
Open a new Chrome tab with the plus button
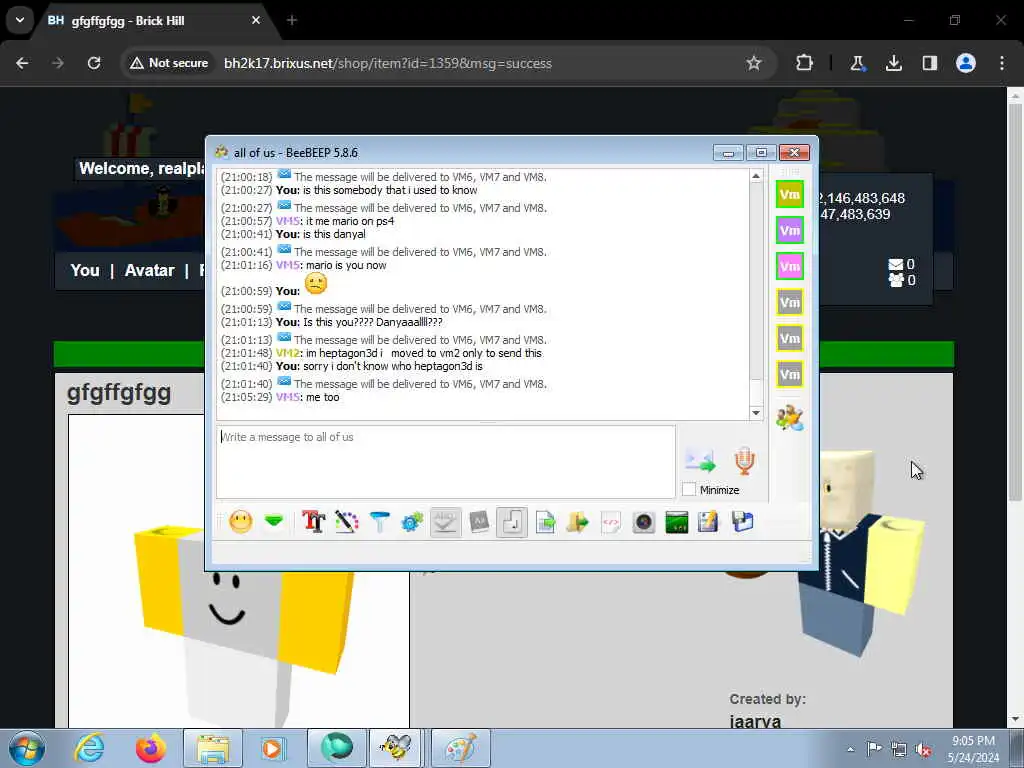292,20
